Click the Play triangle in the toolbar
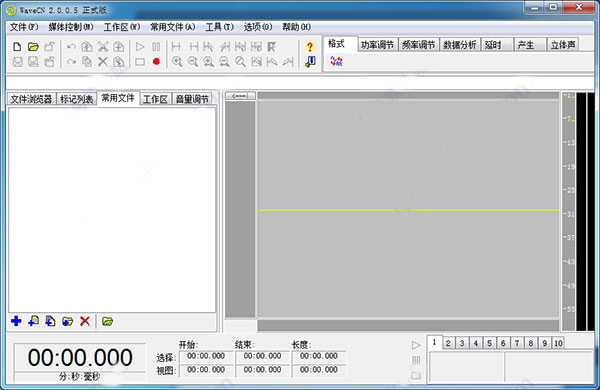Image resolution: width=600 pixels, height=390 pixels. coord(140,47)
